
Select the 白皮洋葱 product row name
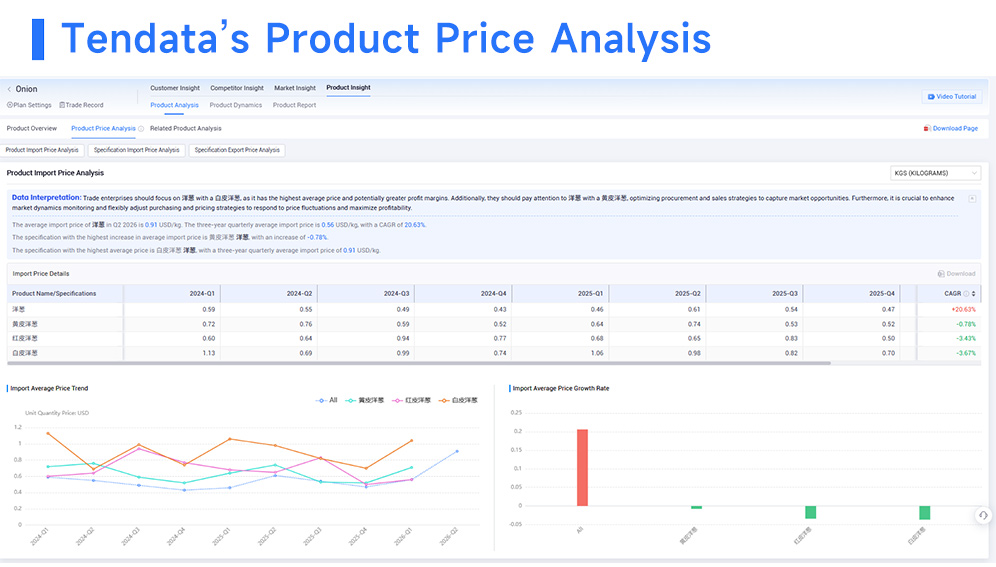click(x=25, y=354)
